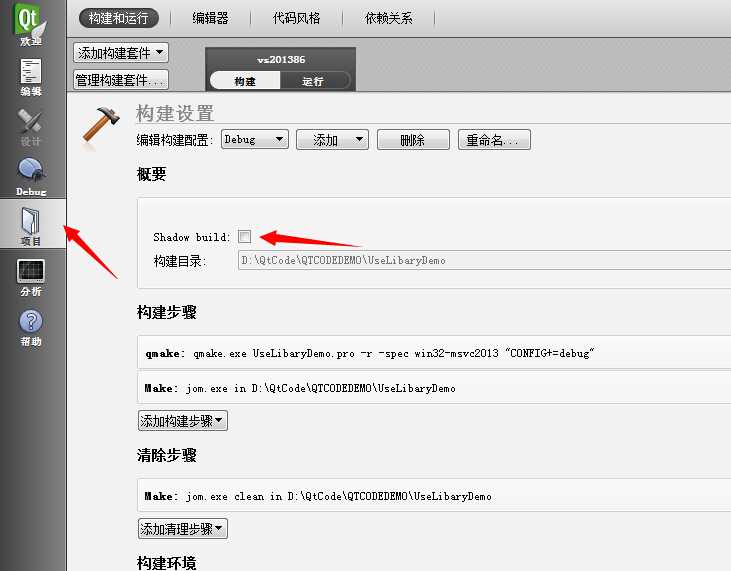Open the Code Style (代码风格) tab
The width and height of the screenshot is (731, 571).
(x=297, y=18)
